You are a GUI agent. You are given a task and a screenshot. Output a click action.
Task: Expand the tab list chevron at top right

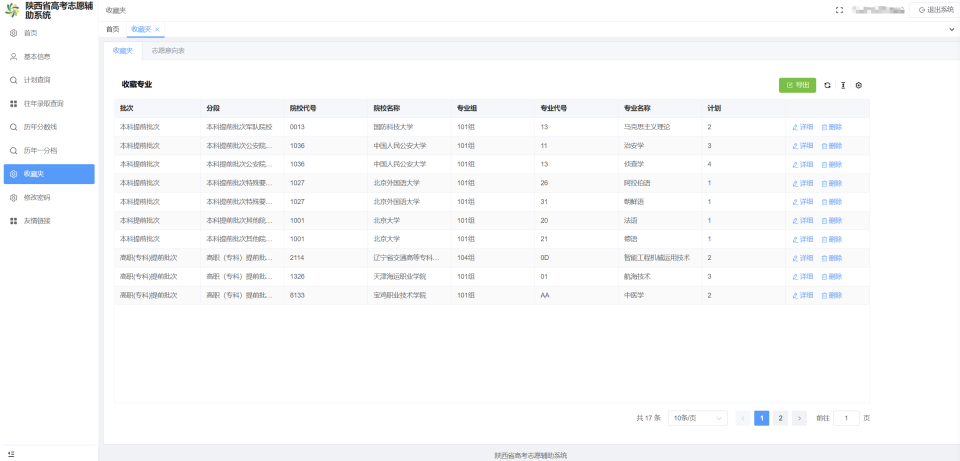(x=951, y=29)
